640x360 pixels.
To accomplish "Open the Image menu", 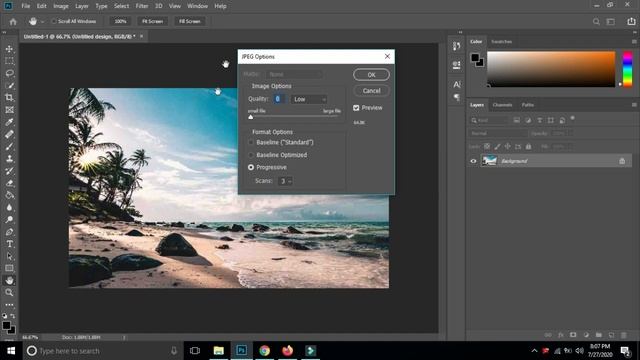I will tap(61, 6).
